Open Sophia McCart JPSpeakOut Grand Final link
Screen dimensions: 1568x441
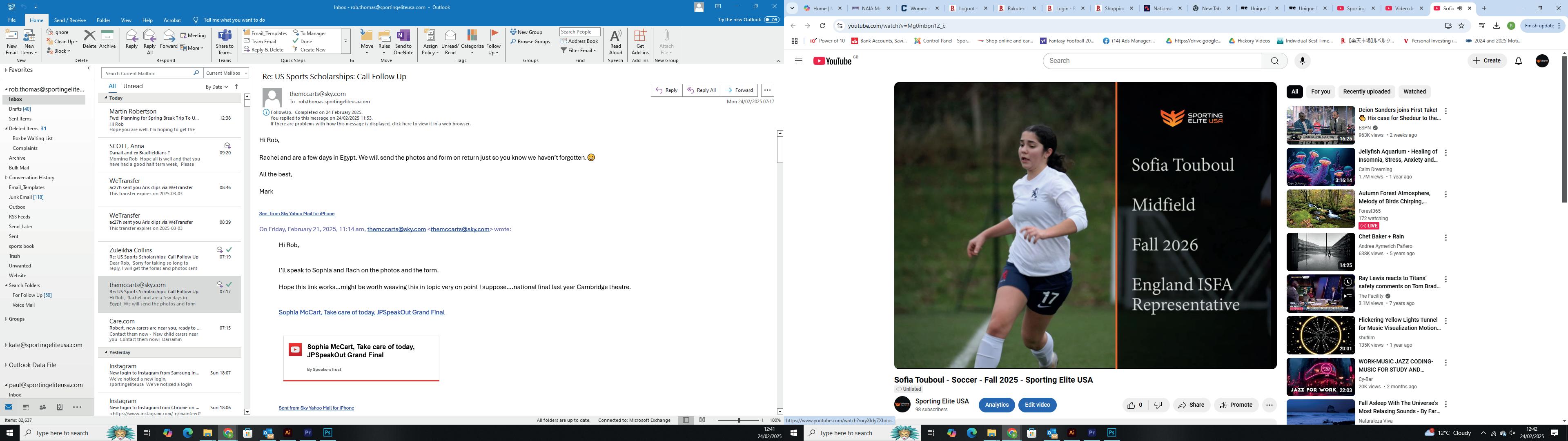coord(361,312)
